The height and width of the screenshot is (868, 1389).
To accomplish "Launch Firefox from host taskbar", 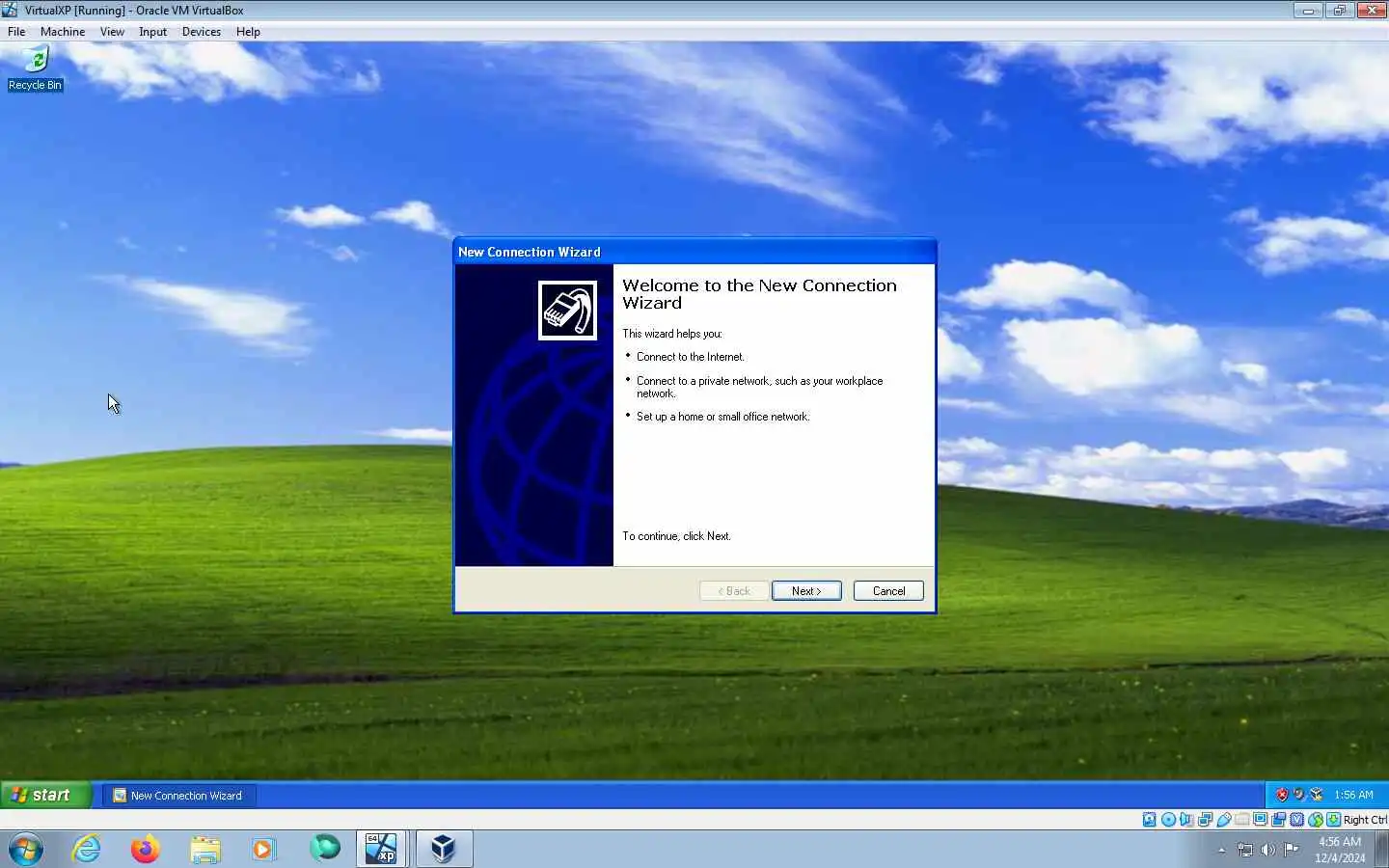I will coord(146,850).
